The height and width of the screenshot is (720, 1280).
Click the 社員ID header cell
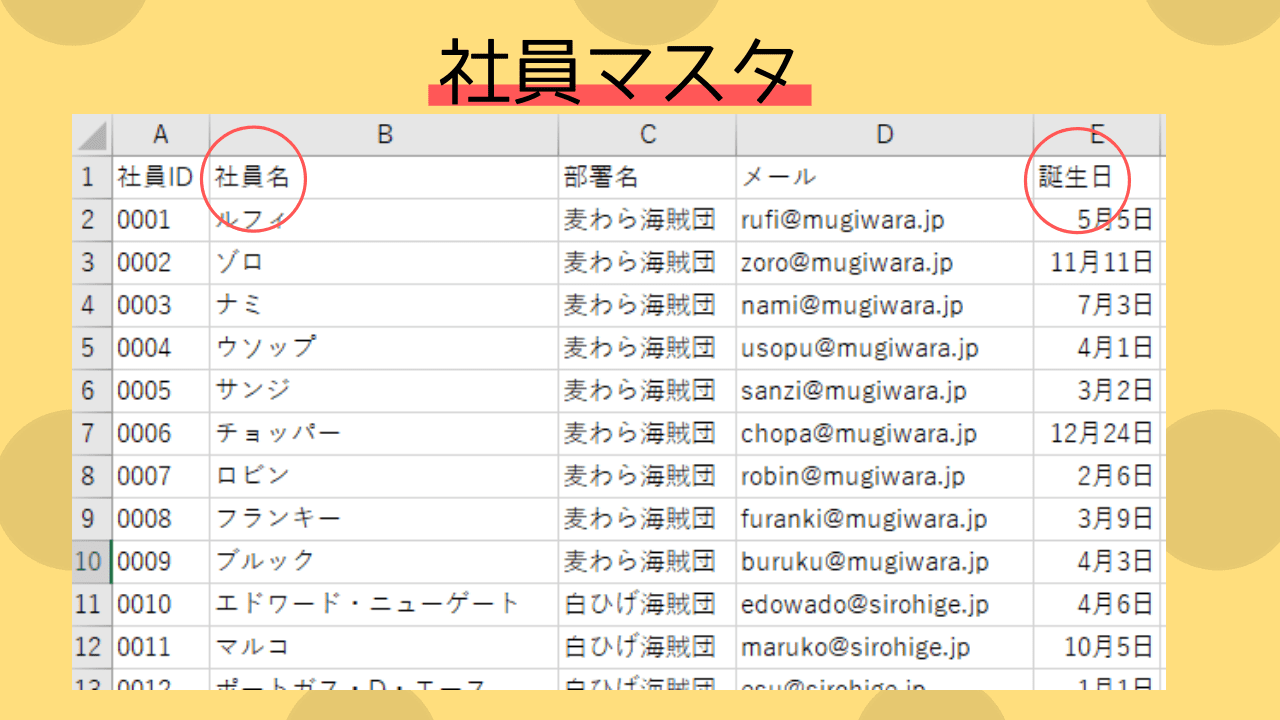(155, 178)
